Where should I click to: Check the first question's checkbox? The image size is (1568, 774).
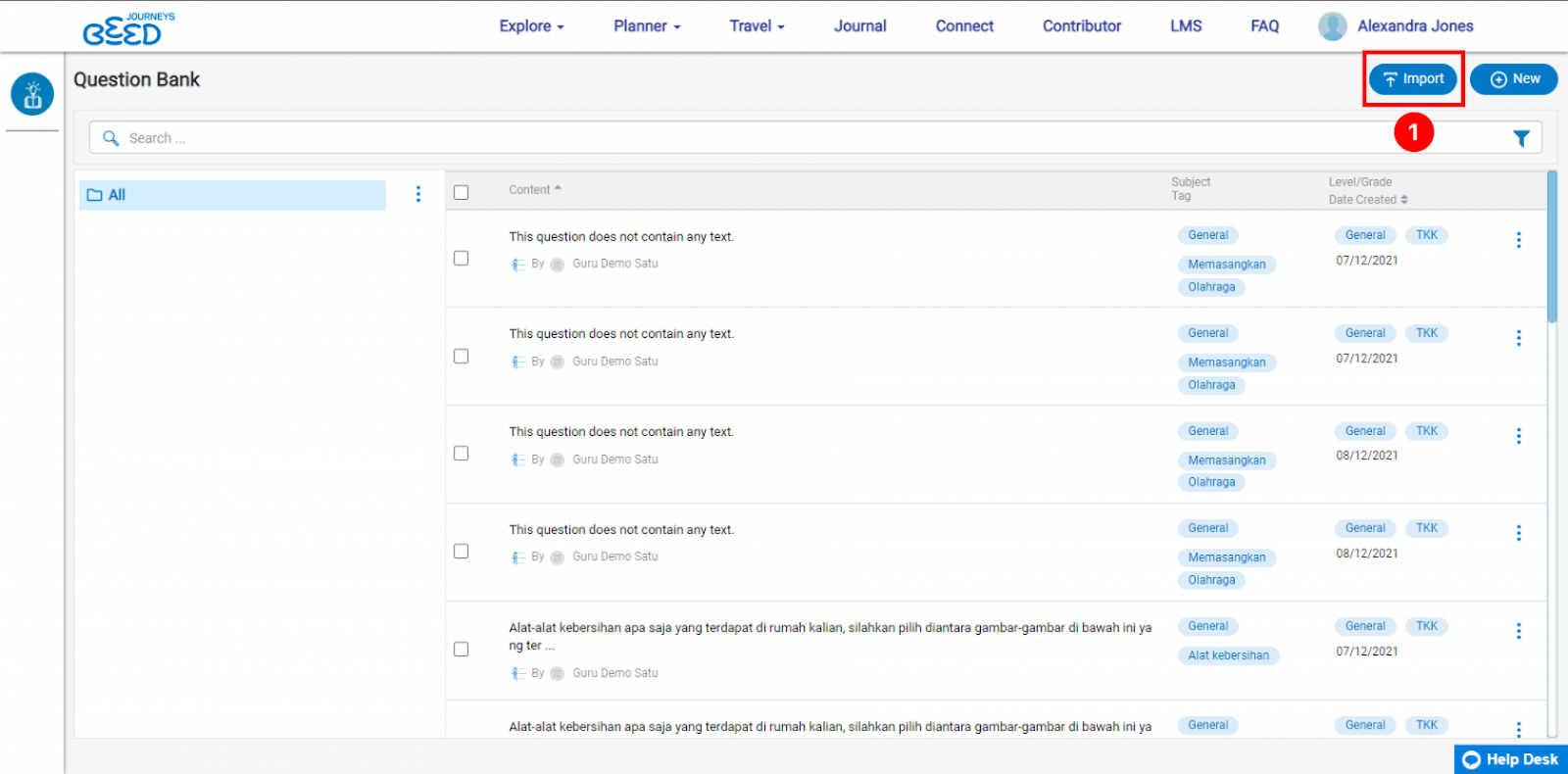pos(462,259)
